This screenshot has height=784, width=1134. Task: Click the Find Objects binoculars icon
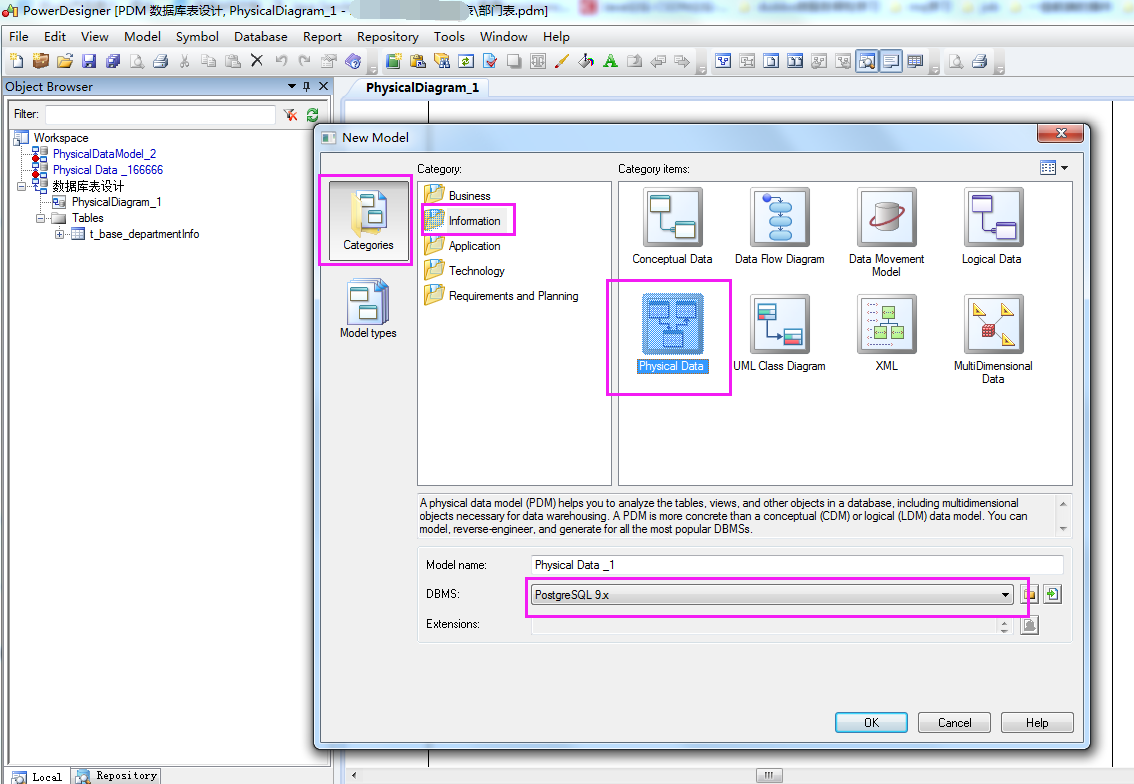(x=441, y=61)
